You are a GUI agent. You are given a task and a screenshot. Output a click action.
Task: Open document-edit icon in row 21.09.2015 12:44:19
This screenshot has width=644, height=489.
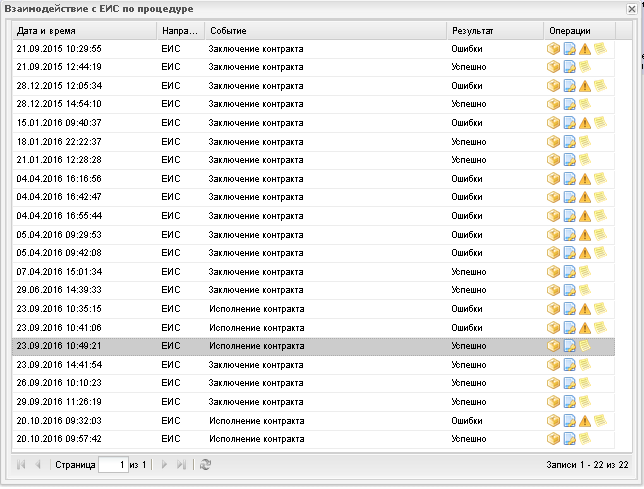[x=569, y=67]
